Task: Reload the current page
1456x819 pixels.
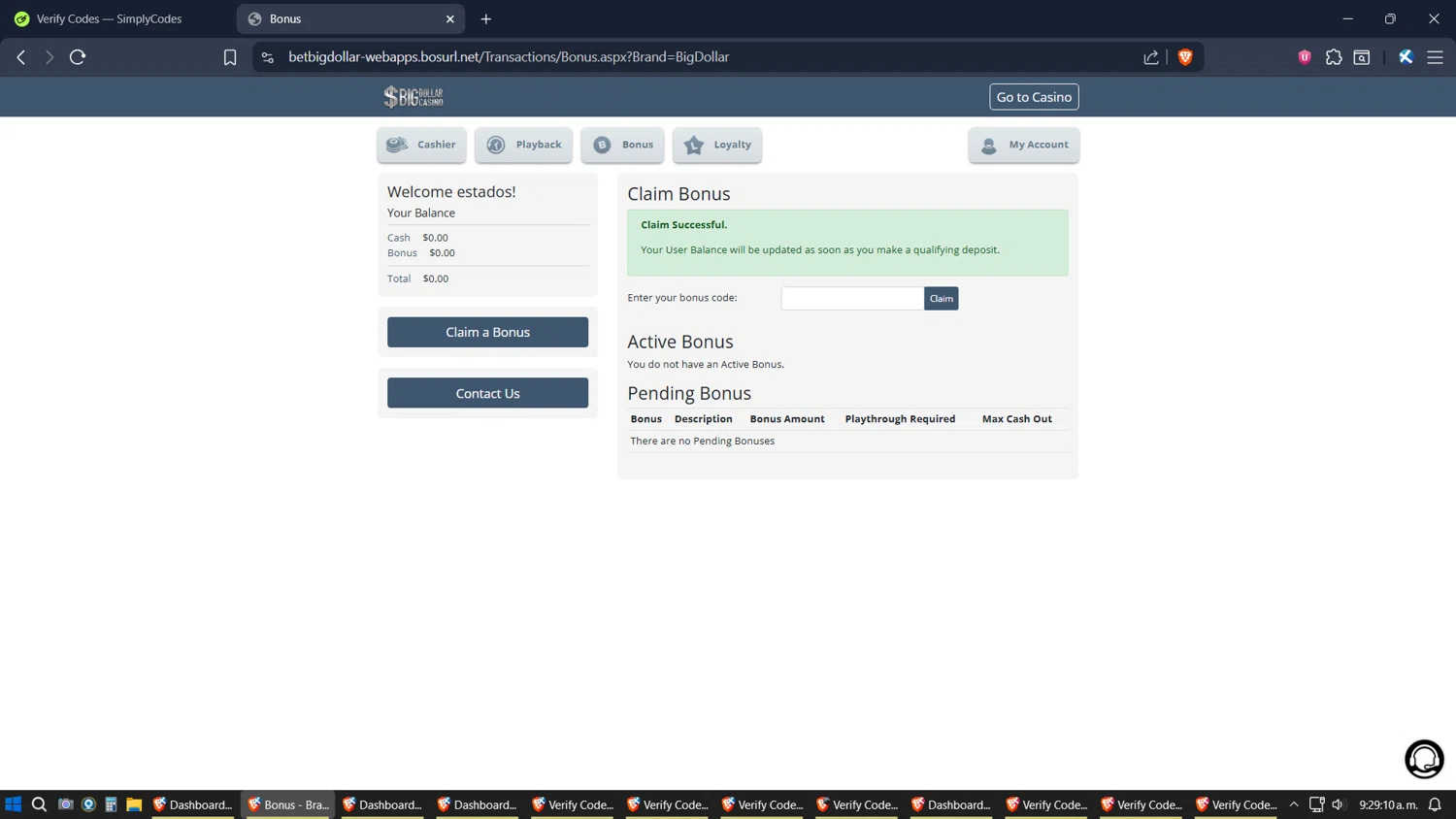Action: 78,57
